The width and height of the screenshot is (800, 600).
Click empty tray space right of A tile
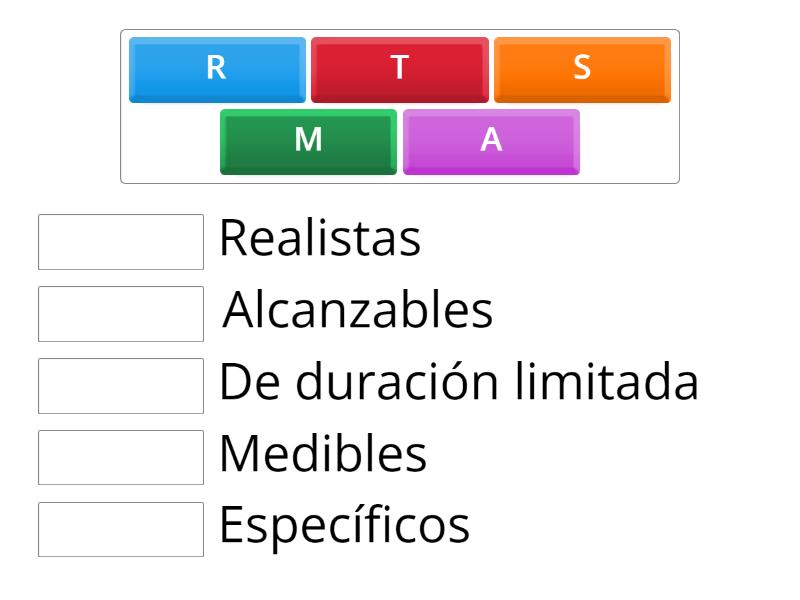point(628,143)
